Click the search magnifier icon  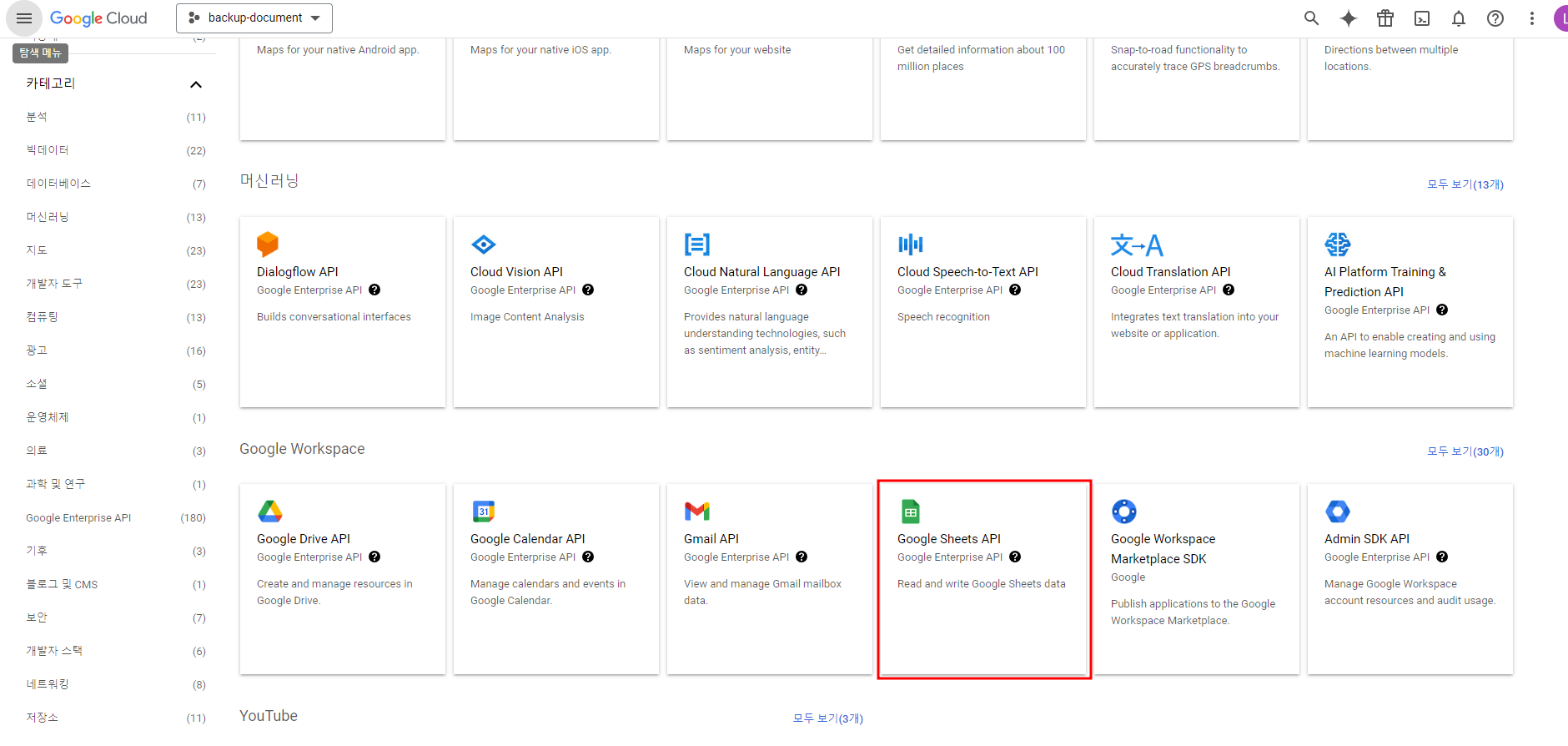(x=1311, y=18)
